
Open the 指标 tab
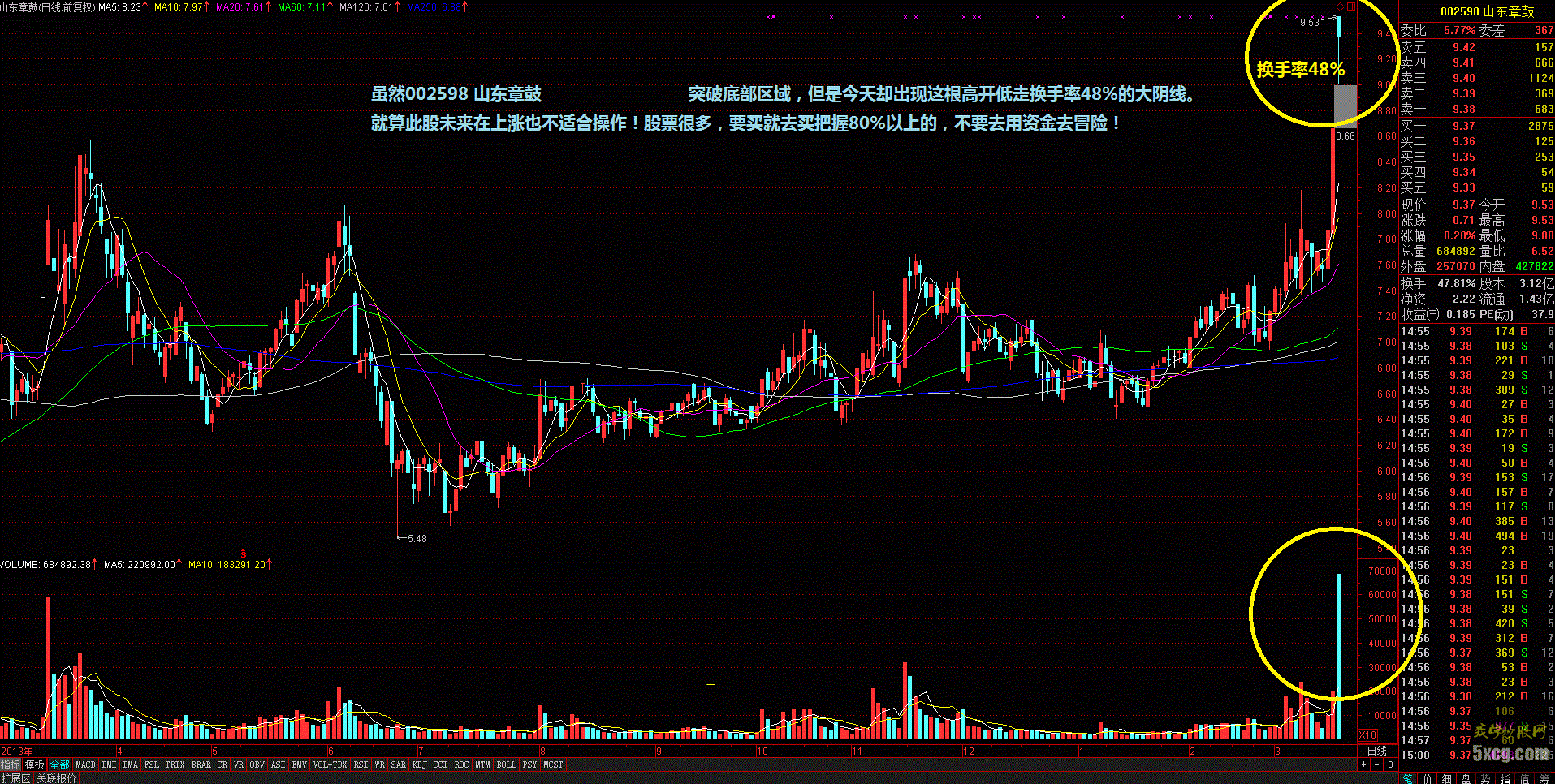click(11, 765)
